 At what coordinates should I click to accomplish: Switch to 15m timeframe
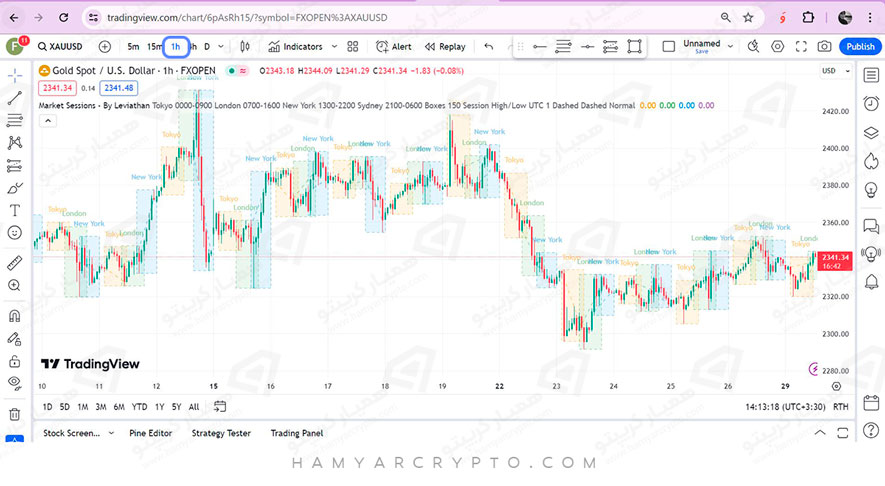pos(154,46)
